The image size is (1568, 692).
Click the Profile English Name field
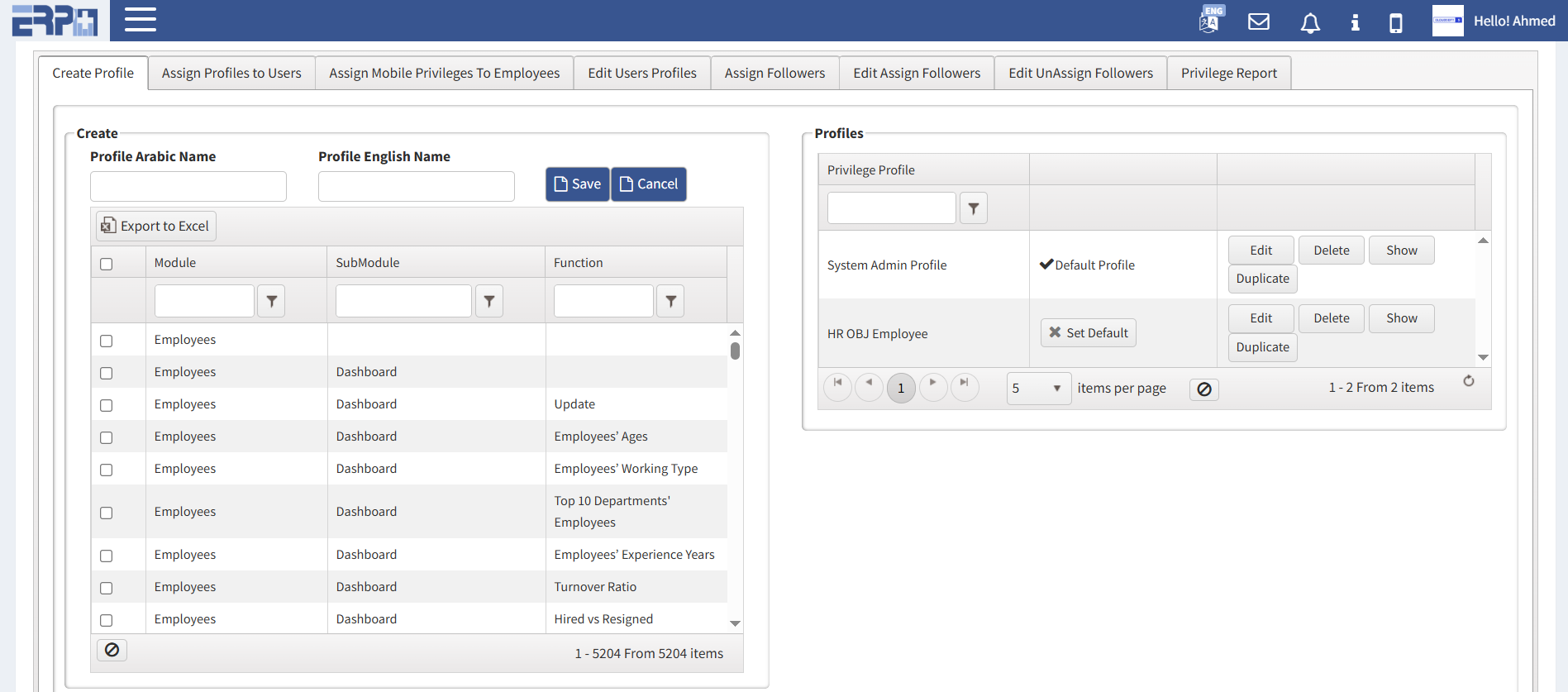(416, 187)
